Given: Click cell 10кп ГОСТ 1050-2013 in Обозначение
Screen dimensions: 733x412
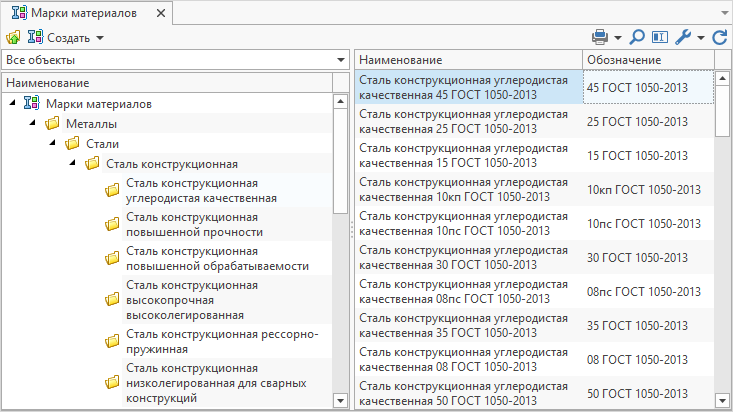Looking at the screenshot, I should pos(648,189).
